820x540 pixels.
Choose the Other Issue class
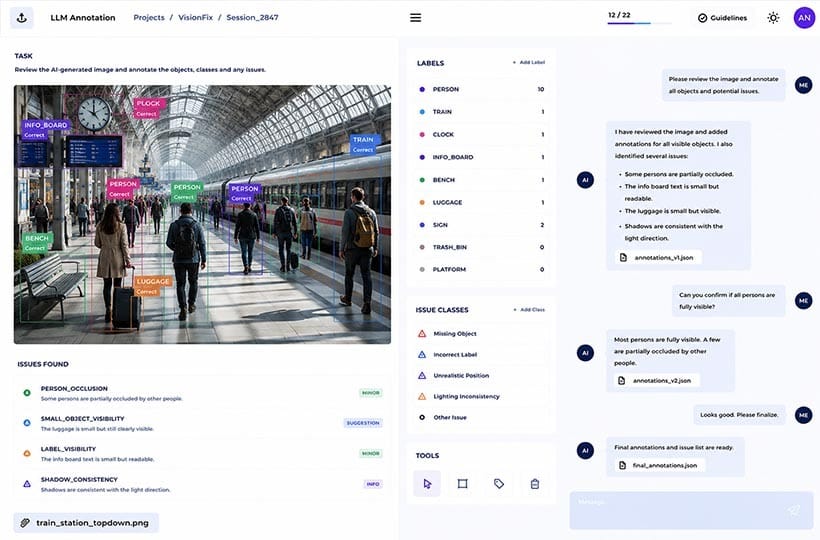pyautogui.click(x=480, y=417)
